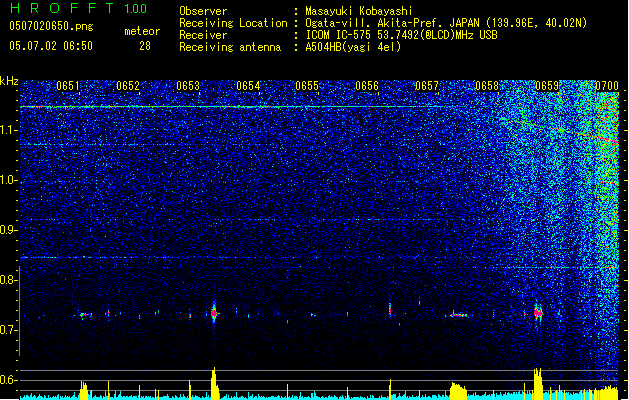Click the kHz axis unit label
This screenshot has height=400, width=629.
[9, 81]
